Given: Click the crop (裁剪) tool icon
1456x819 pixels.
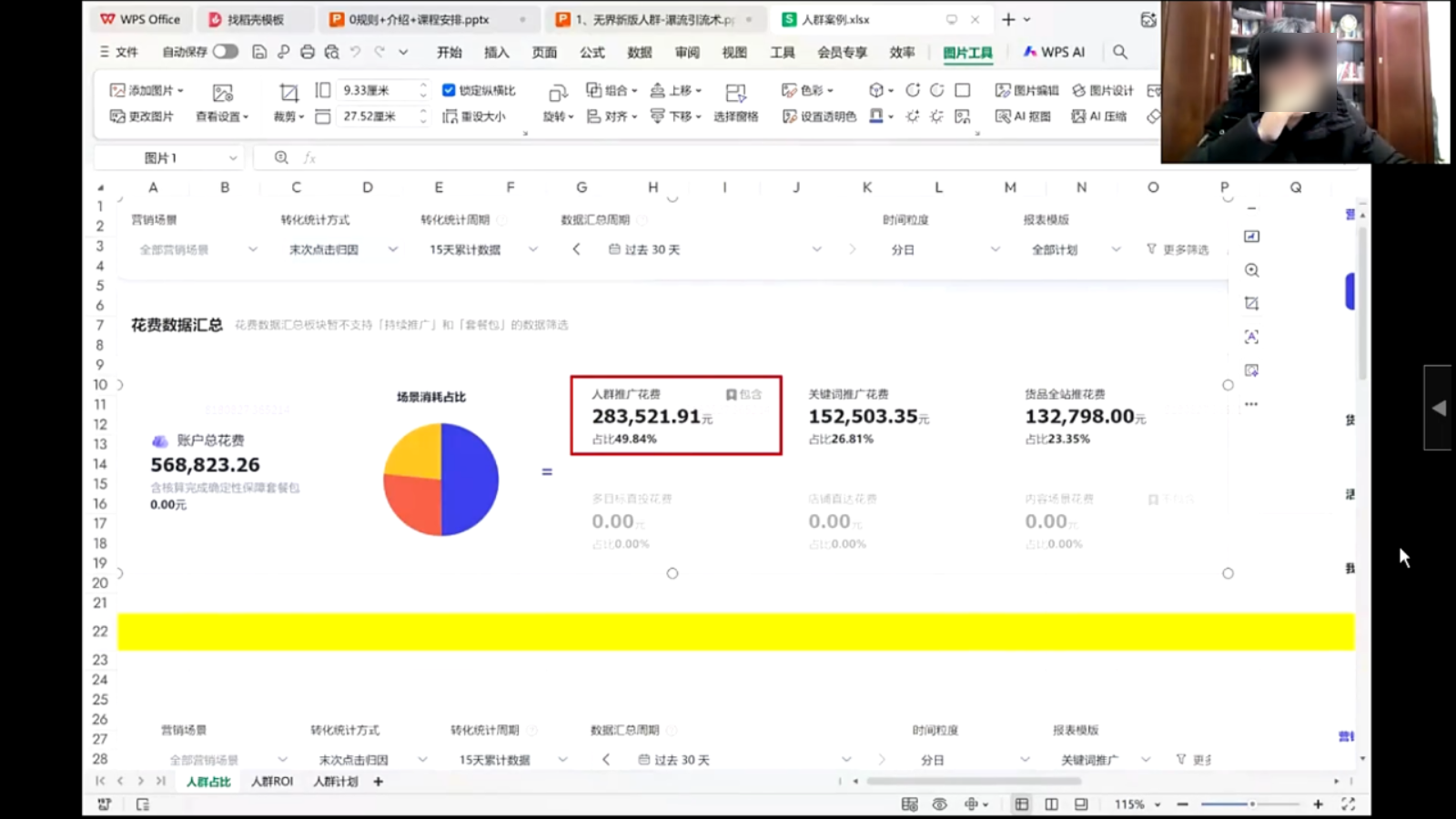Looking at the screenshot, I should pos(288,92).
